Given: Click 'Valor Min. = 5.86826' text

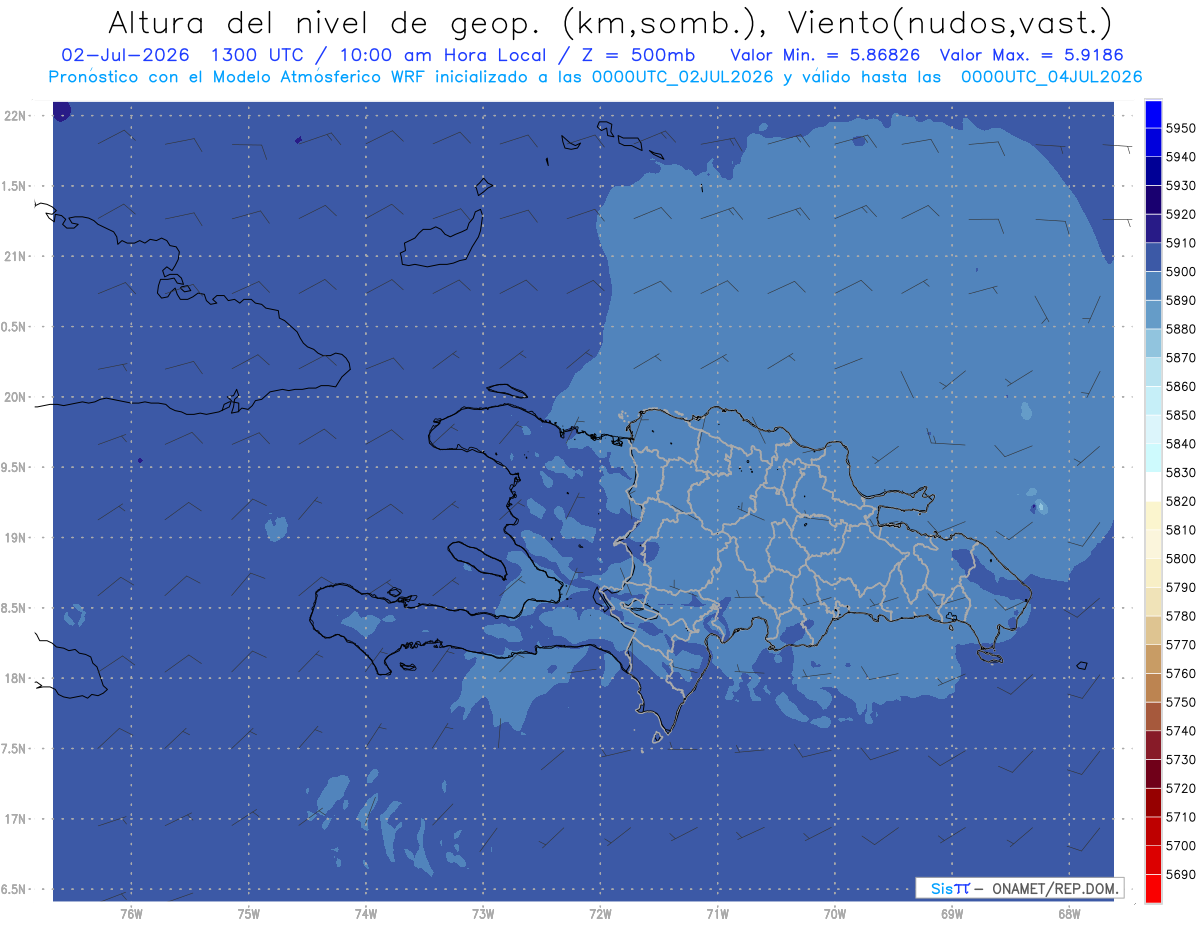Looking at the screenshot, I should click(825, 55).
